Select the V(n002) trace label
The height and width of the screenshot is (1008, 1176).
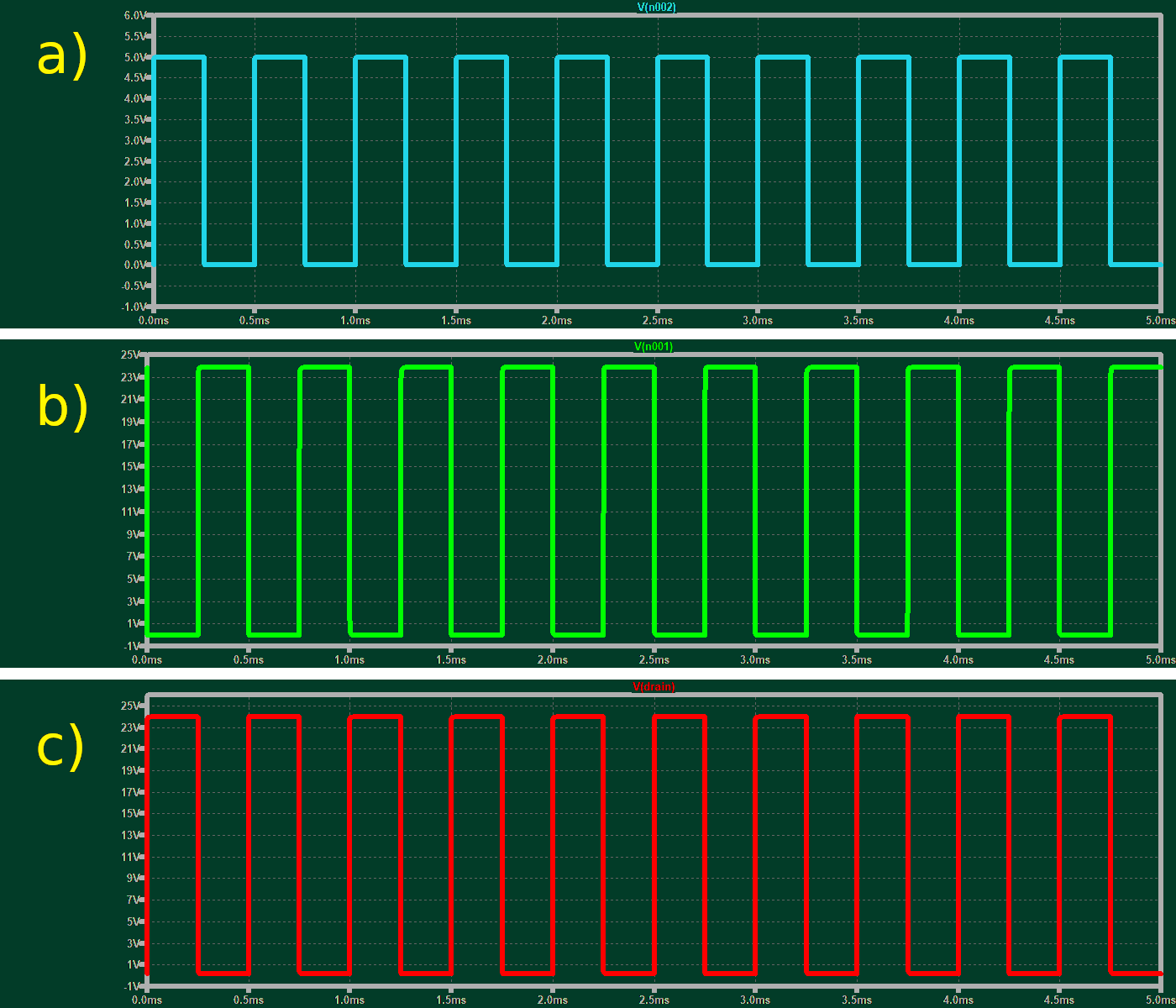click(x=657, y=8)
